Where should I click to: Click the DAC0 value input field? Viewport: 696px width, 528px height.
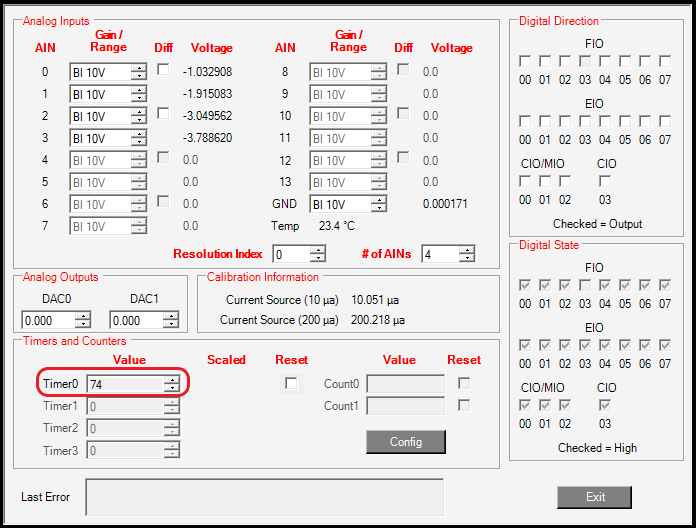pyautogui.click(x=48, y=321)
